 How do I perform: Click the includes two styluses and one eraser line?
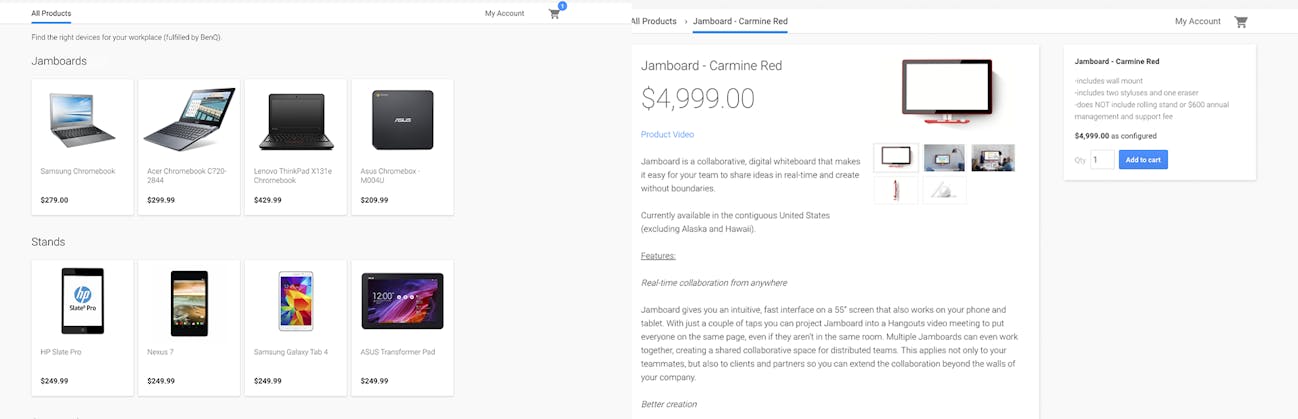pos(1139,93)
